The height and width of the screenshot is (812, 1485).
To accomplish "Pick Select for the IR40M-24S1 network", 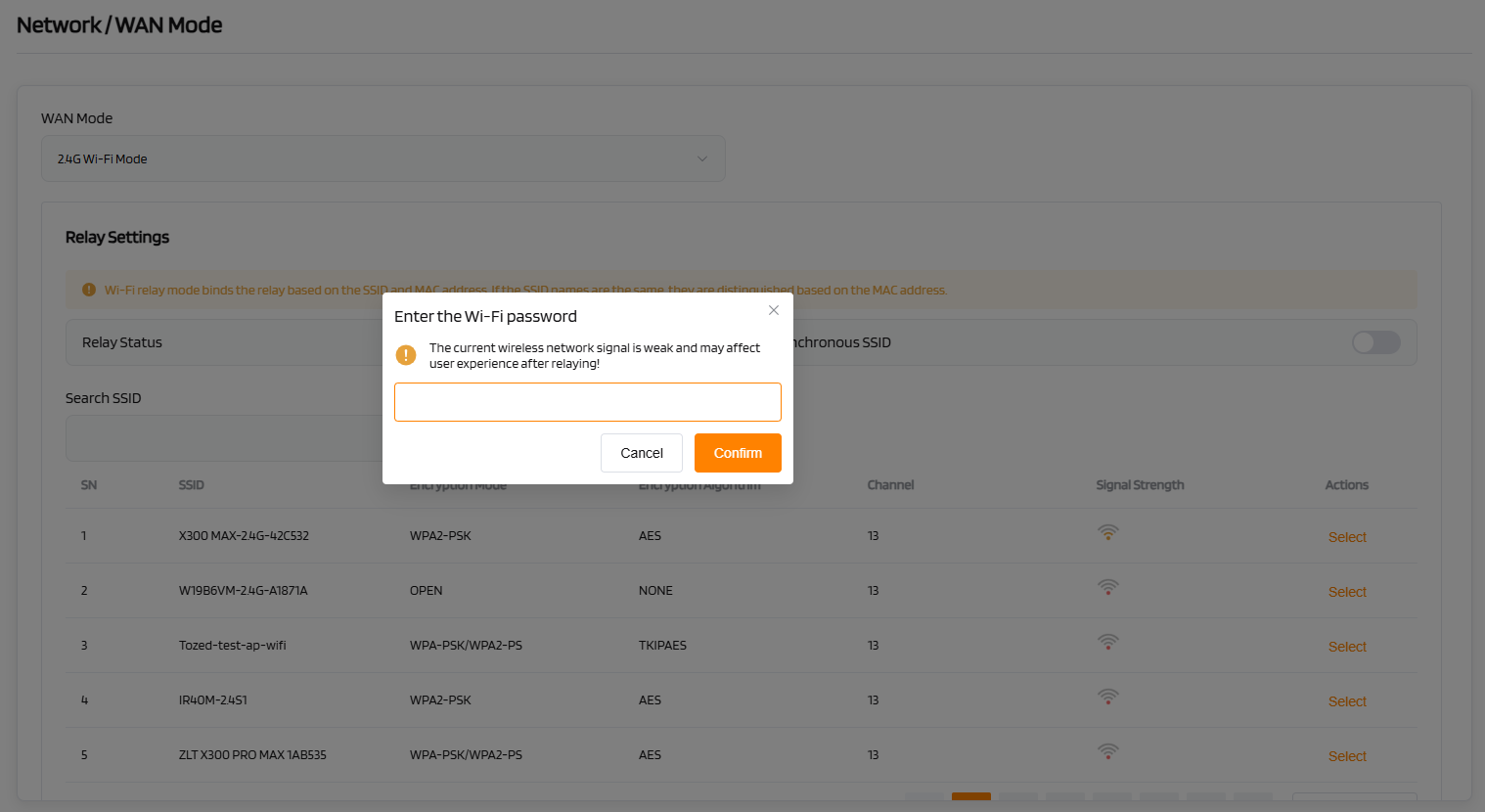I will [1347, 701].
